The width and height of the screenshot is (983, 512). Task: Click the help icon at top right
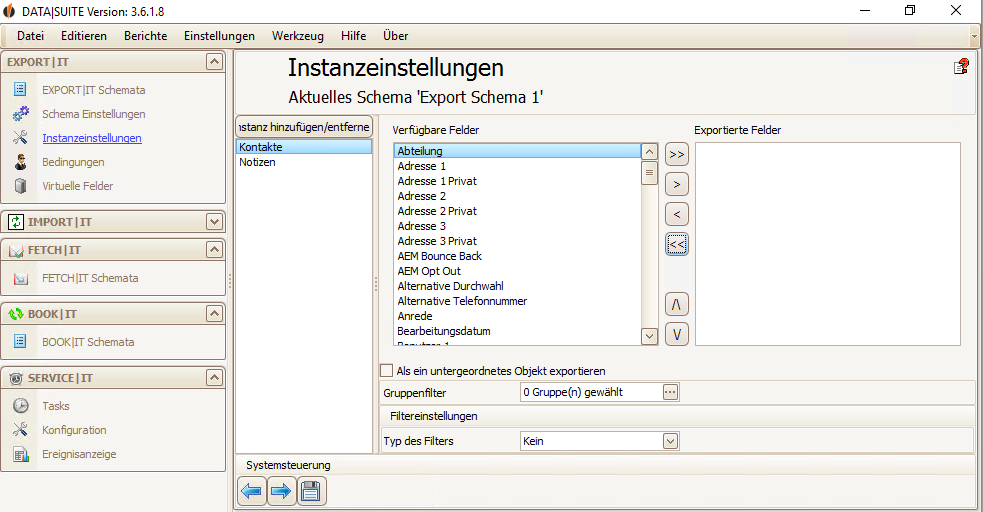961,66
